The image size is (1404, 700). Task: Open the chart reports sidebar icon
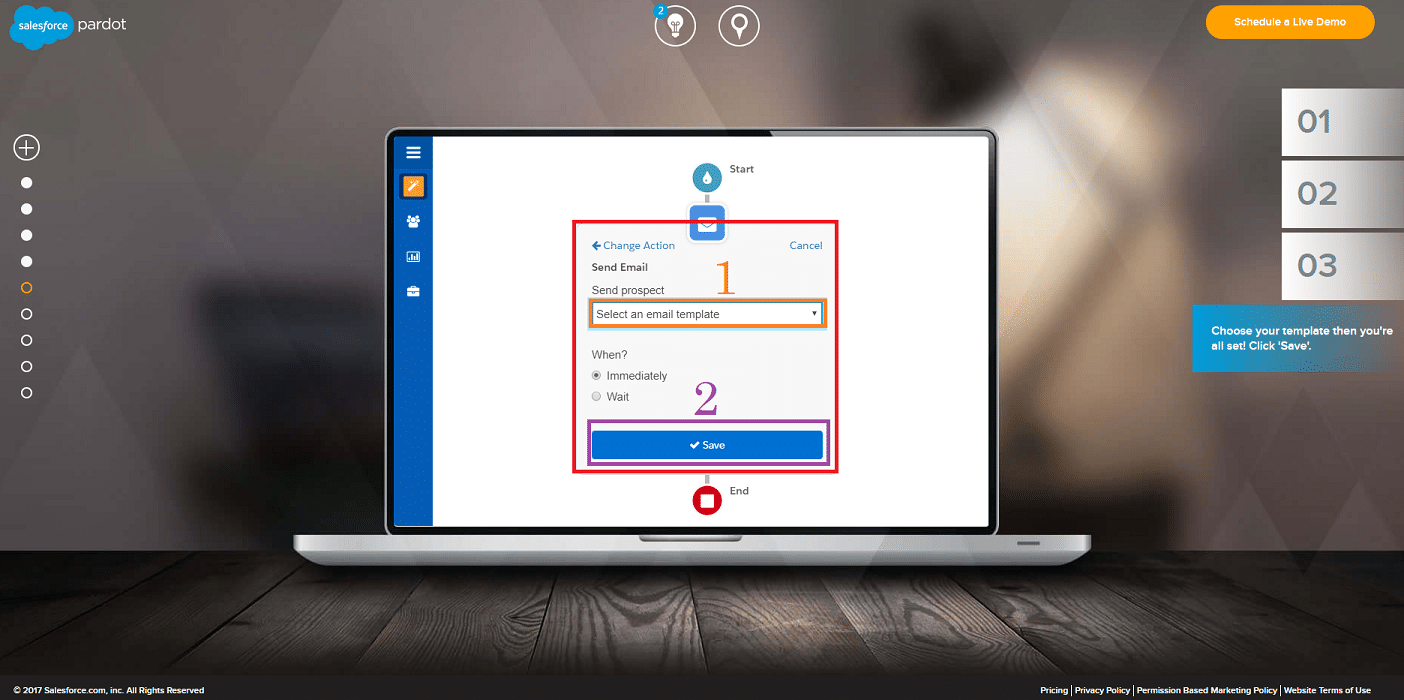point(413,257)
